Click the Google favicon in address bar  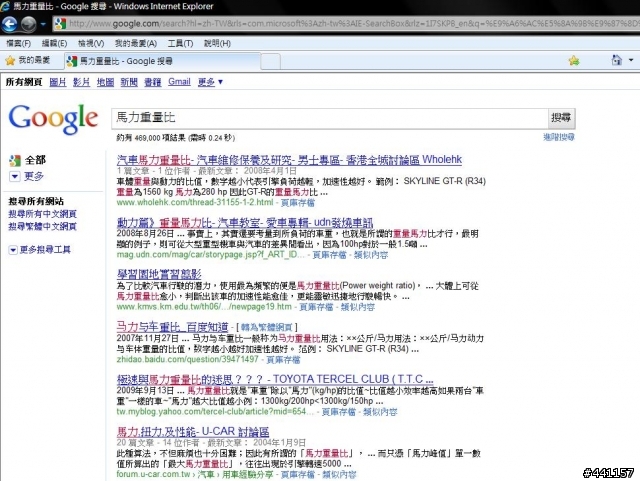click(60, 24)
